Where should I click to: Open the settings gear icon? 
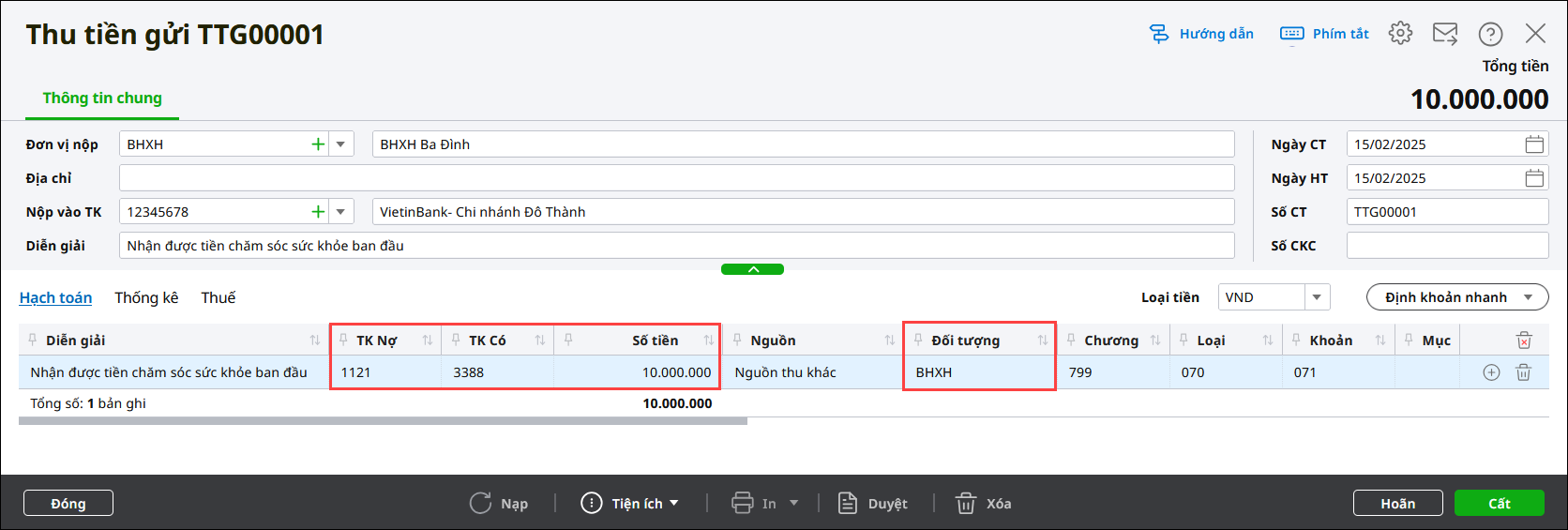coord(1400,33)
